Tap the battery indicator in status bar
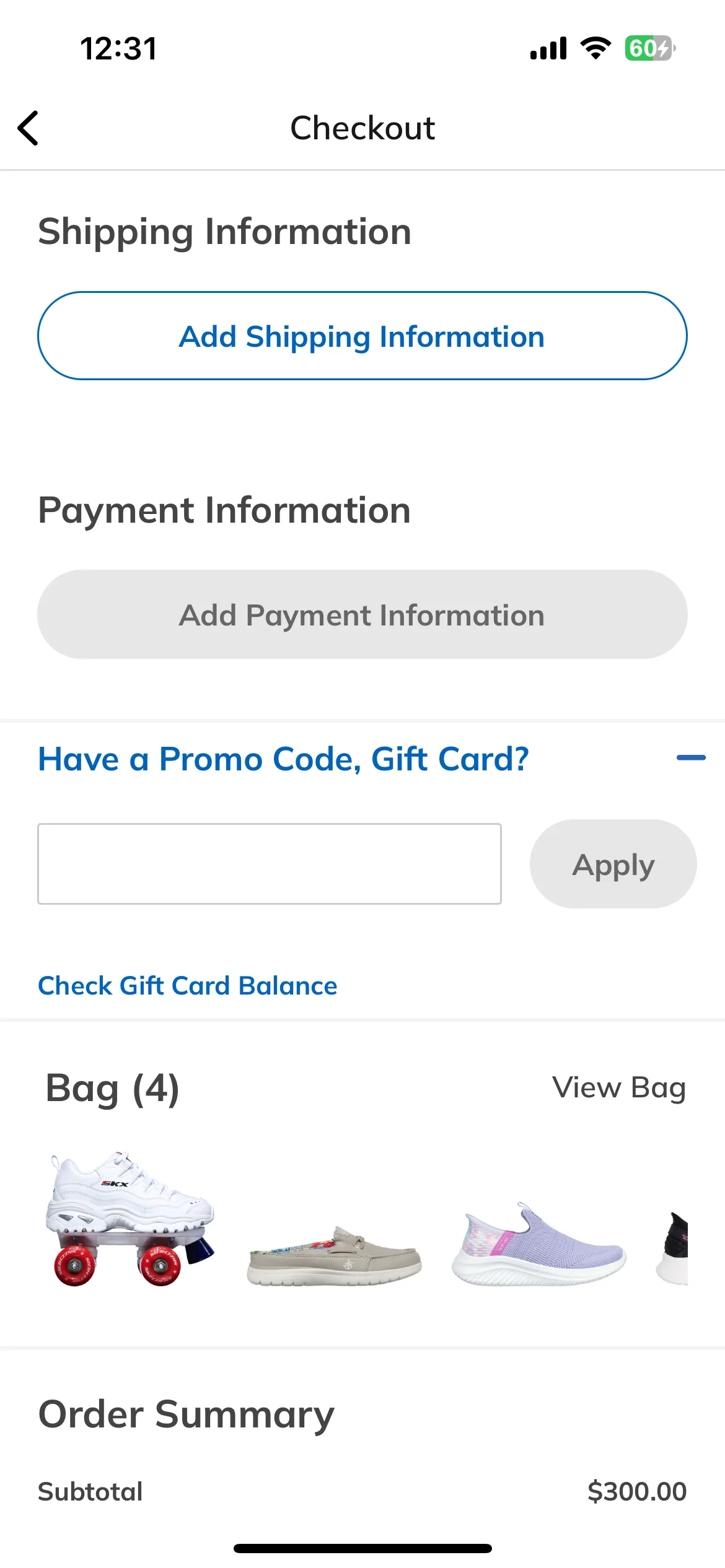This screenshot has height=1568, width=725. coord(649,48)
